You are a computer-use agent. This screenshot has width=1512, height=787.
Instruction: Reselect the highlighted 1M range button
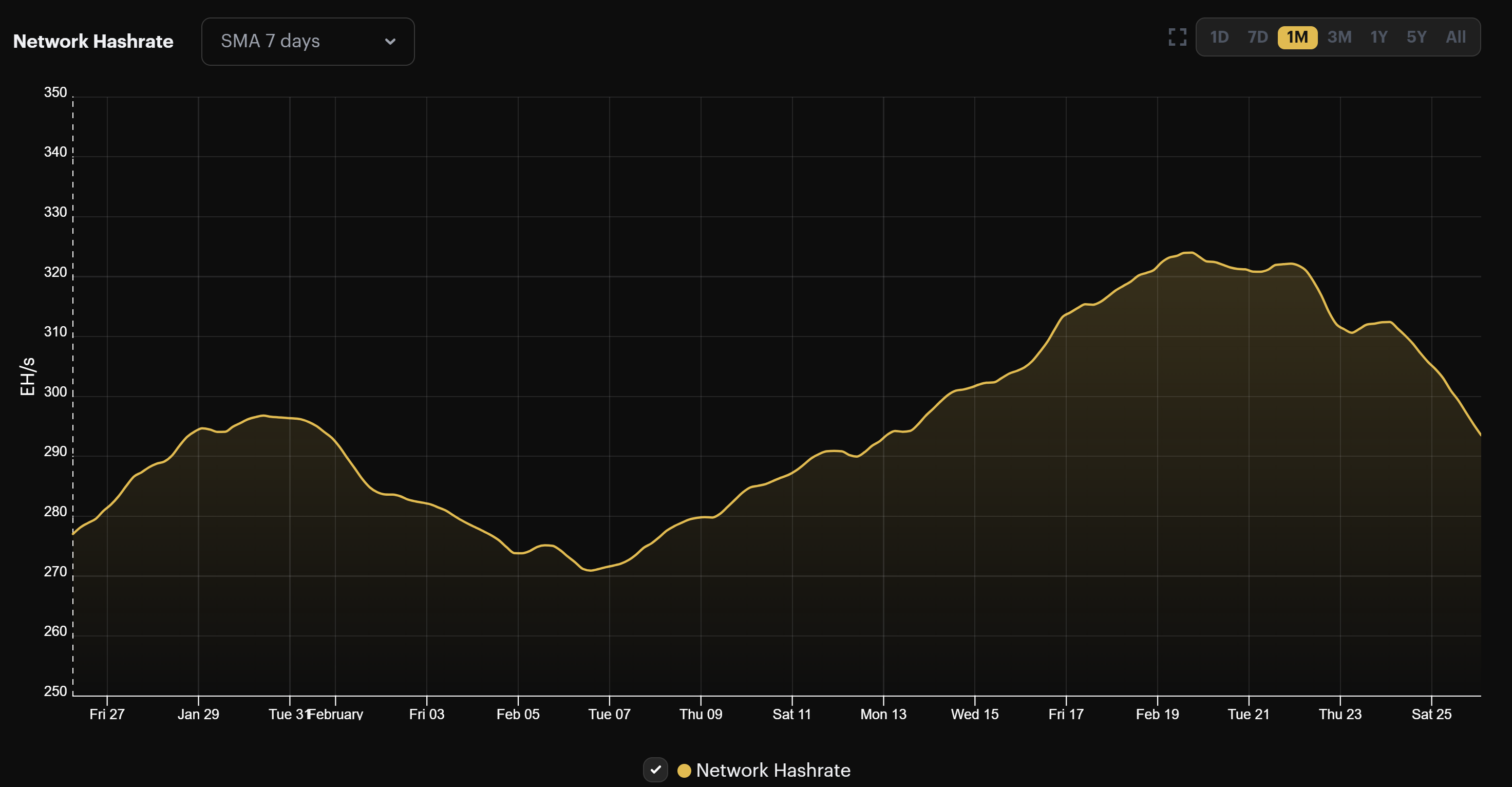pyautogui.click(x=1298, y=37)
